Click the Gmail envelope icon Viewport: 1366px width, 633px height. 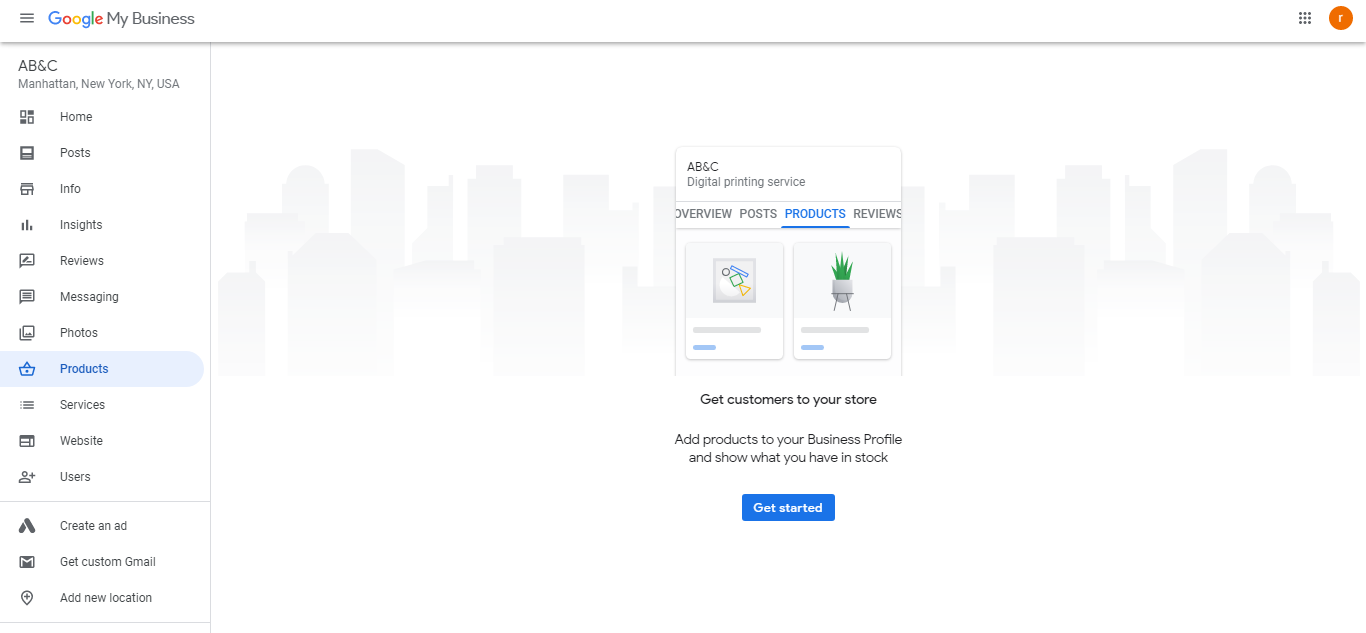[x=27, y=562]
